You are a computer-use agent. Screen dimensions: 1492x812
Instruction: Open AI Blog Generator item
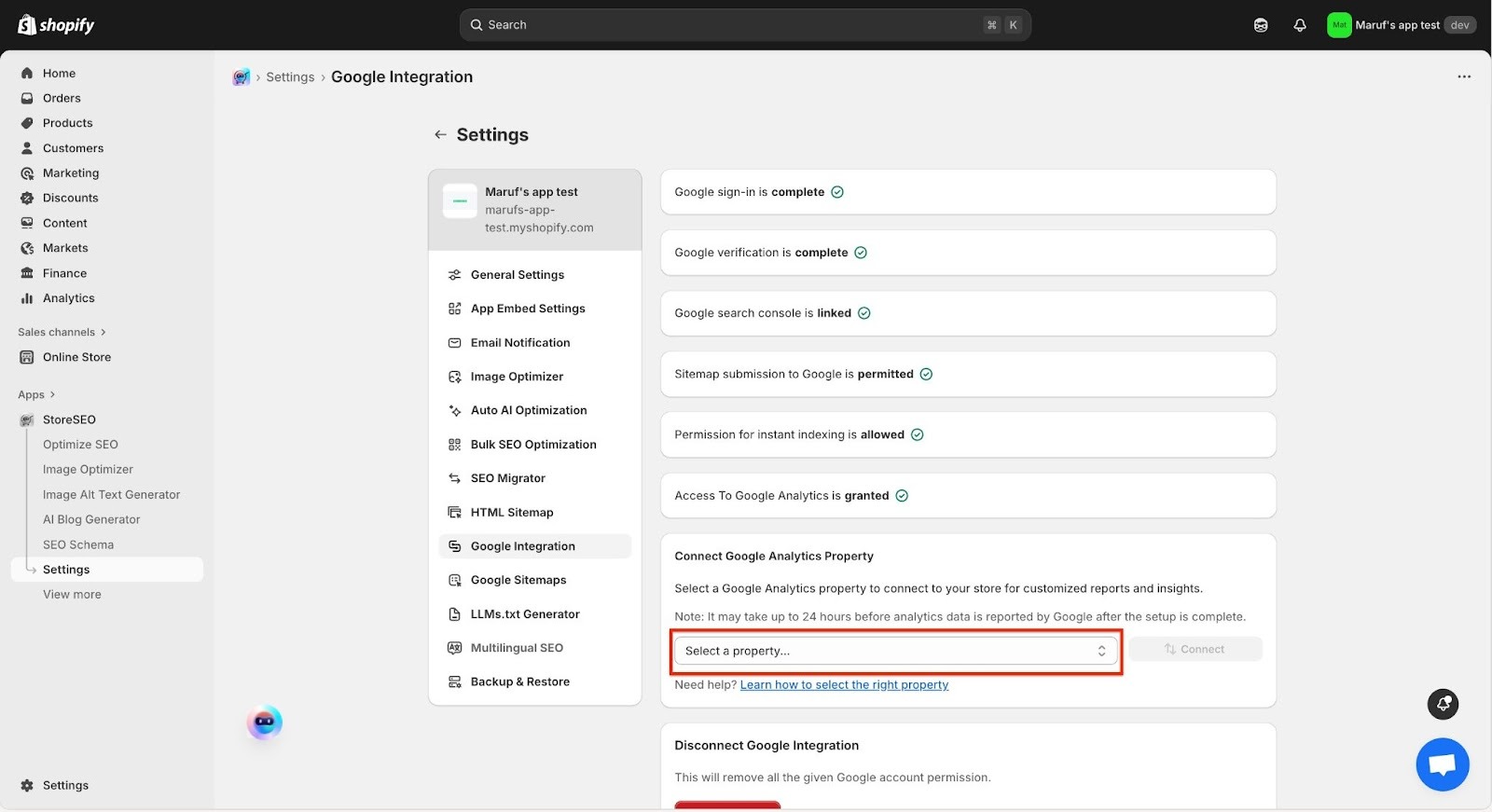(91, 520)
